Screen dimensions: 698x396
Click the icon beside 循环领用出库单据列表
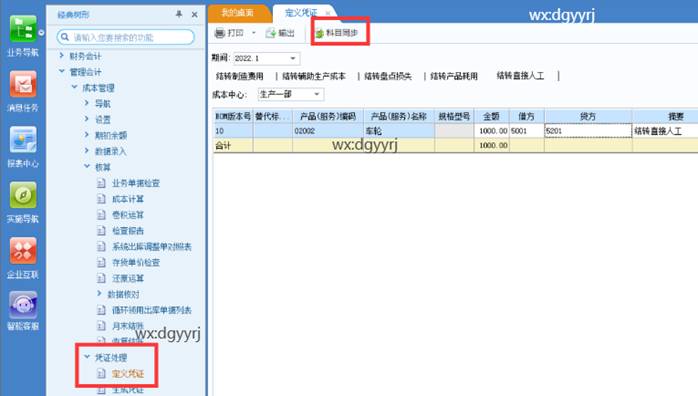point(101,310)
